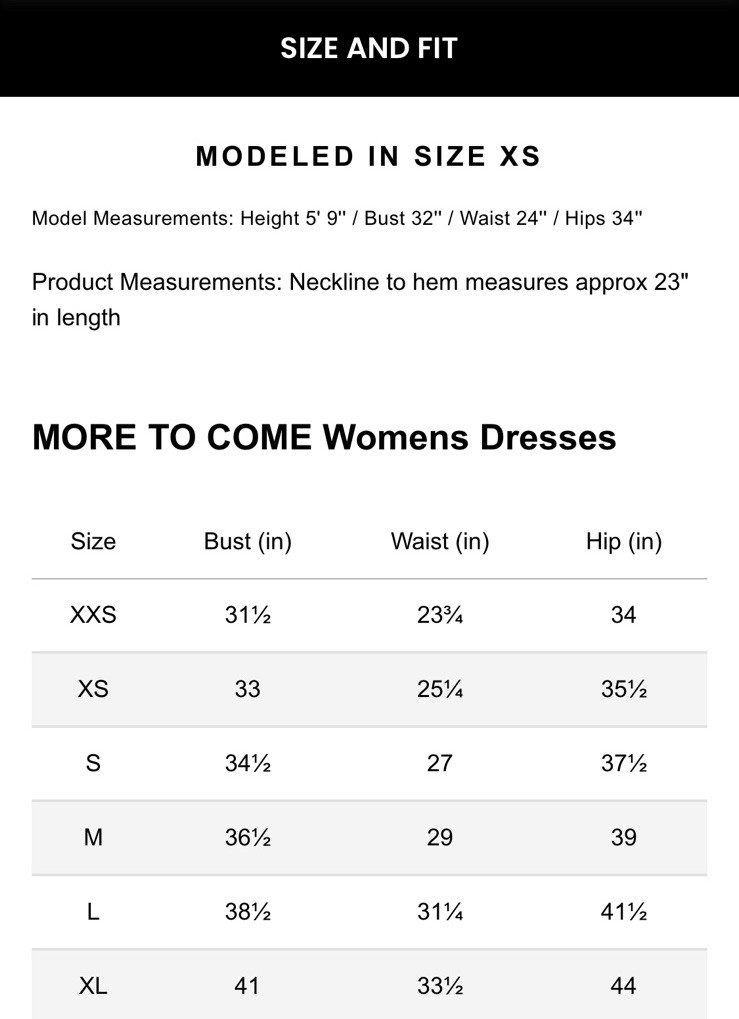Select the S size row label
739x1019 pixels.
93,763
